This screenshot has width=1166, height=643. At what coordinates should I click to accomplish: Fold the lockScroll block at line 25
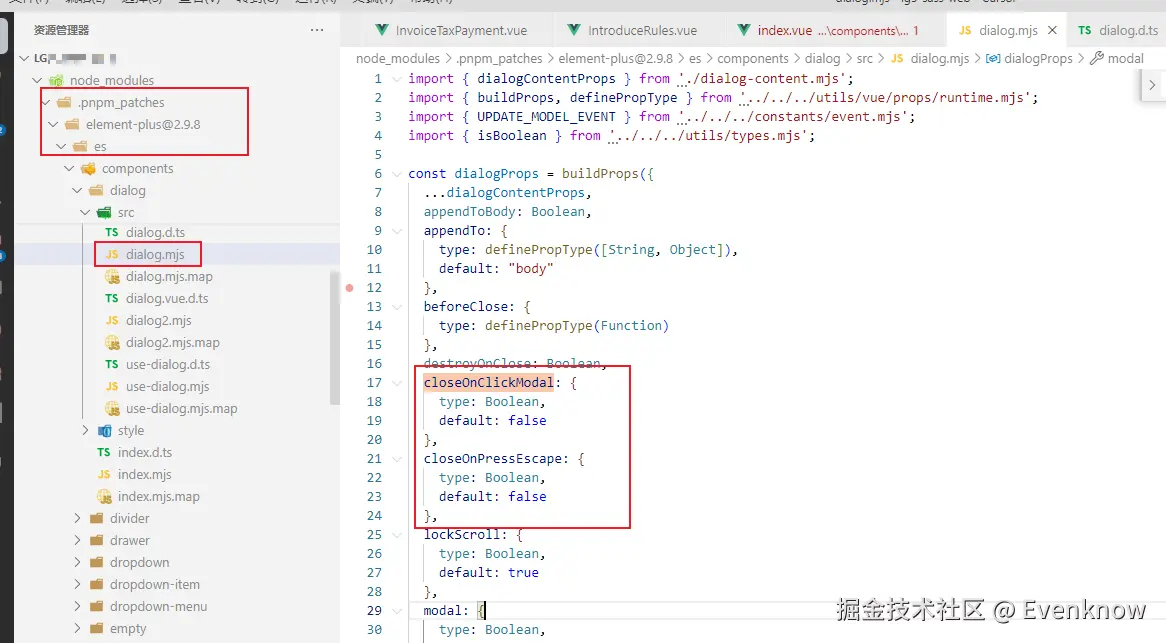(397, 535)
